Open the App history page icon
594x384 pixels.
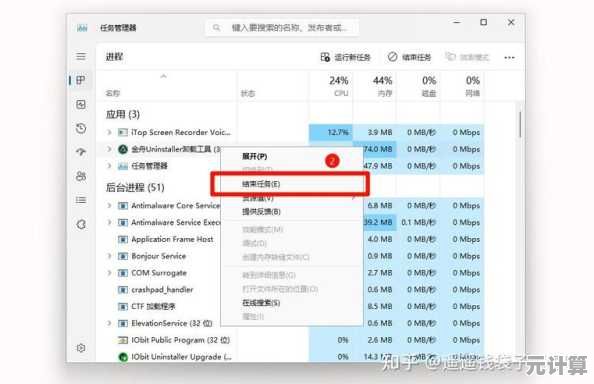81,128
